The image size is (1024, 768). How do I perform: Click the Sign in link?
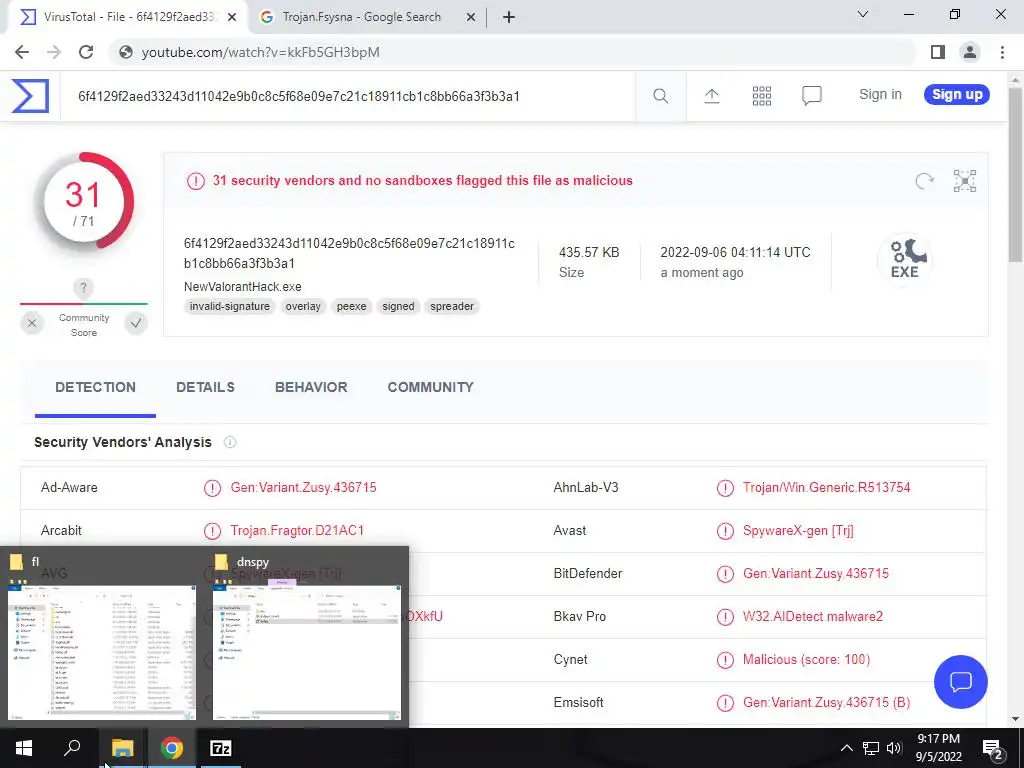(880, 95)
